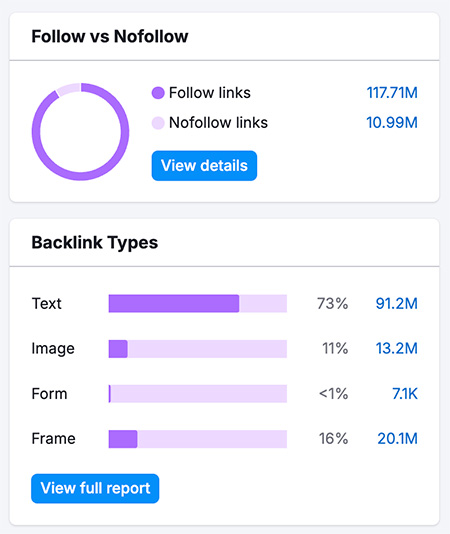
Task: Select the Follow links purple legend dot
Action: 158,93
